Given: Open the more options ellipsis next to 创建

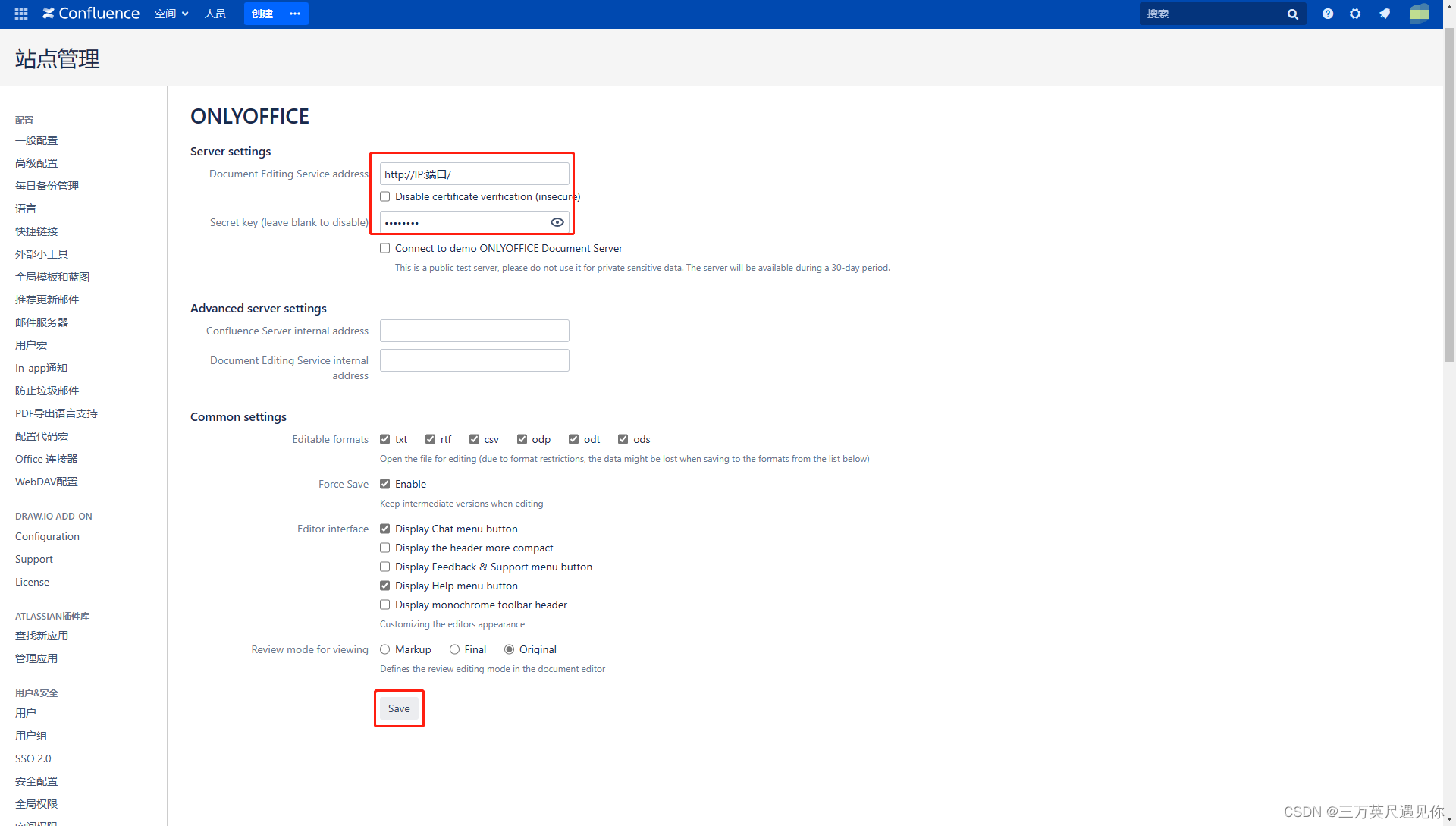Looking at the screenshot, I should 295,14.
